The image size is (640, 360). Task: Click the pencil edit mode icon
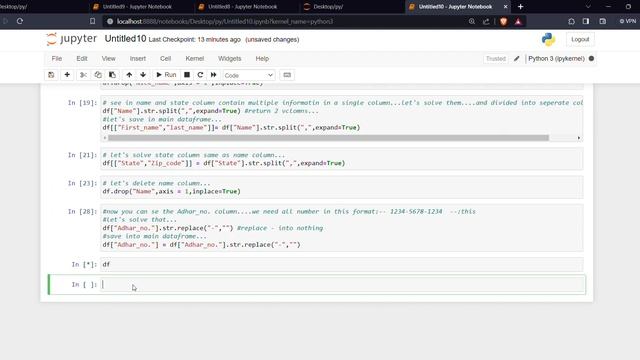pos(517,59)
